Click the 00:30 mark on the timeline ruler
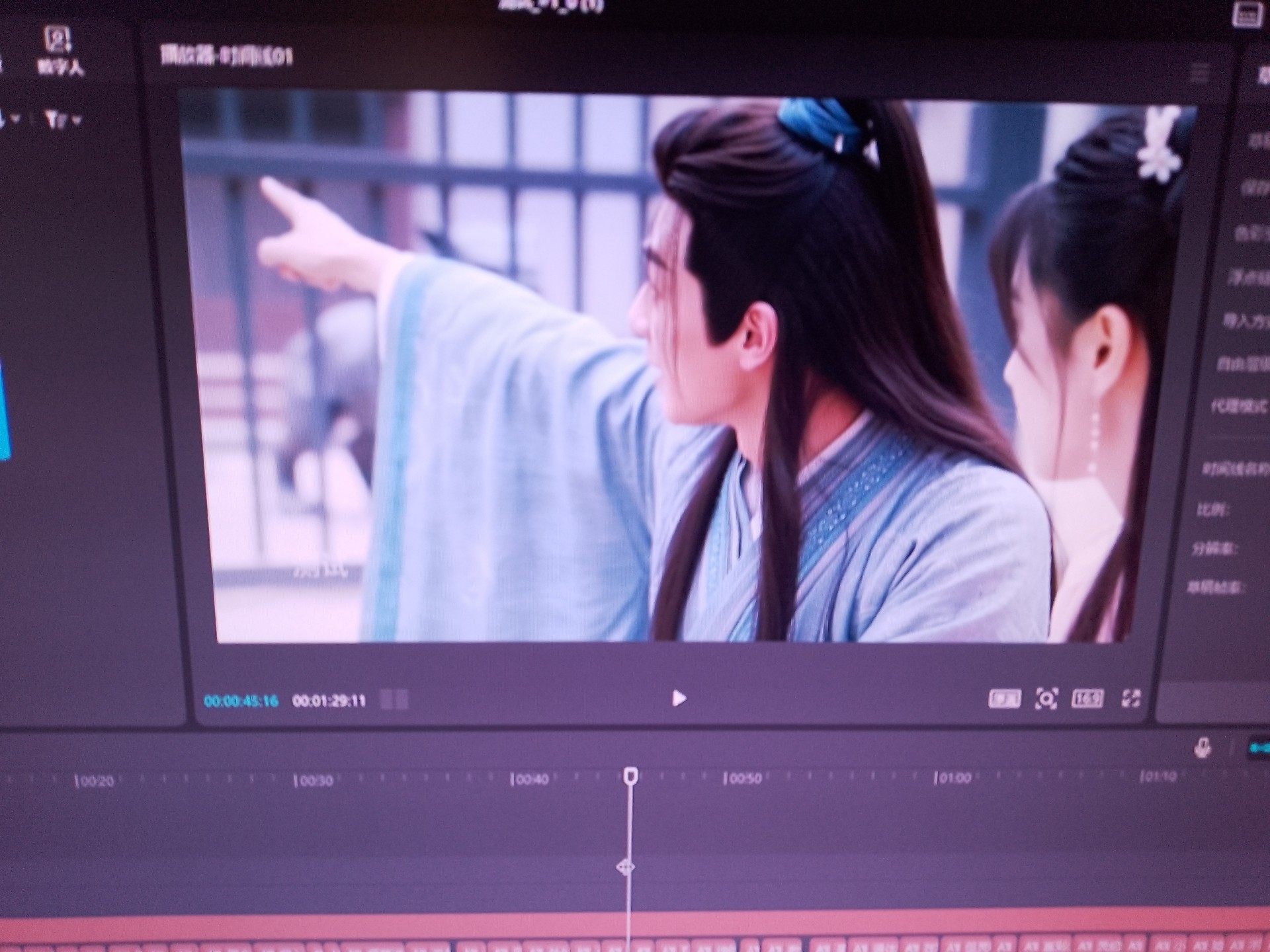This screenshot has height=952, width=1270. pyautogui.click(x=314, y=781)
